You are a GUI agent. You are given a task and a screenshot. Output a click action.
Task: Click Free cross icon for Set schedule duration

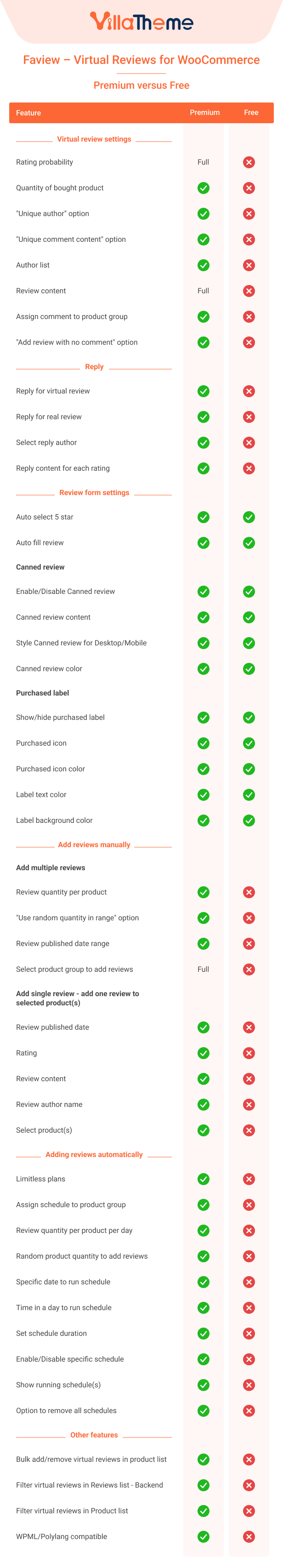click(249, 1334)
